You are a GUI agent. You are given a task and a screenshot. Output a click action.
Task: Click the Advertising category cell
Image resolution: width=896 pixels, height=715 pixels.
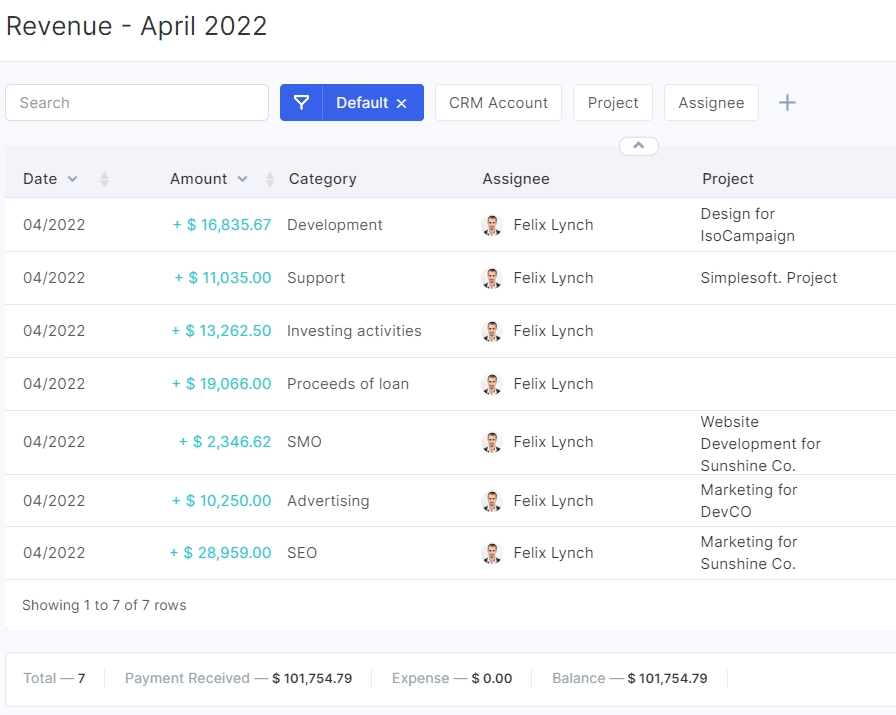click(x=328, y=501)
